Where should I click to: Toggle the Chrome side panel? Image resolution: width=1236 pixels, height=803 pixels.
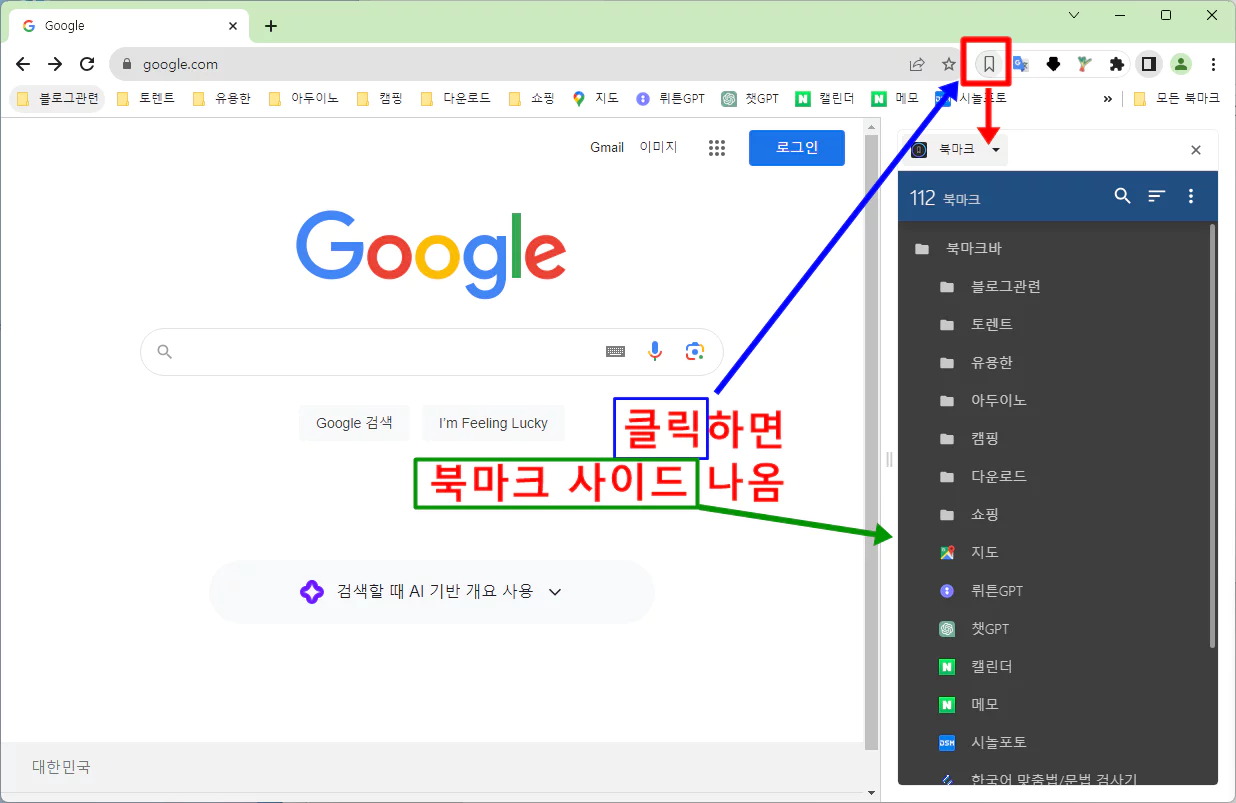1149,64
